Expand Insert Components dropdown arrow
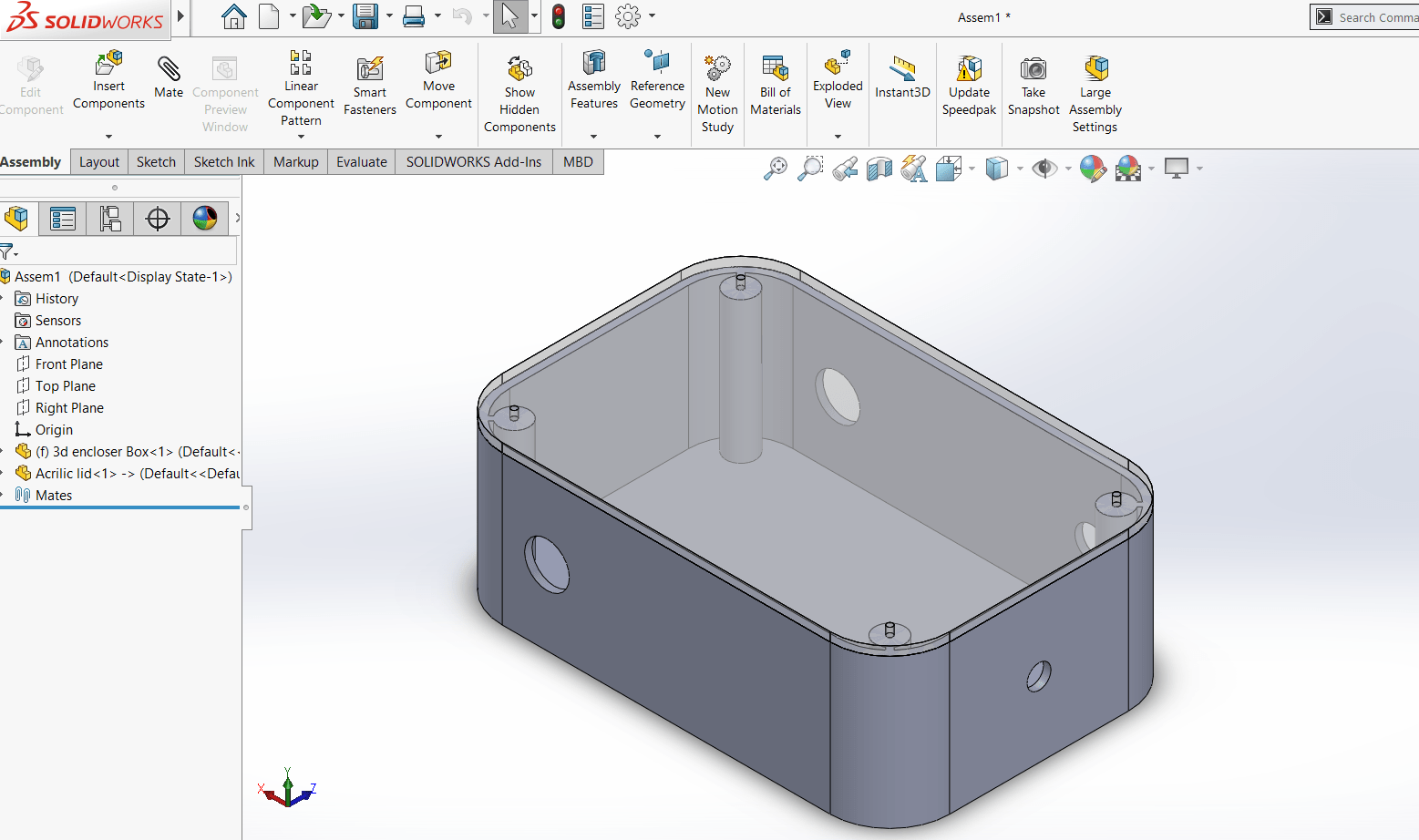Screen dimensions: 1419x840 point(108,137)
